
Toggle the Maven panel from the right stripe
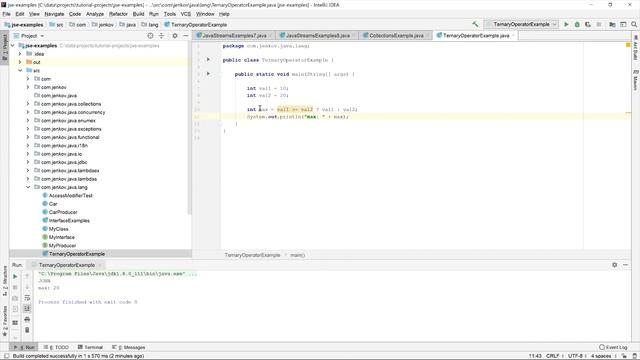[635, 80]
